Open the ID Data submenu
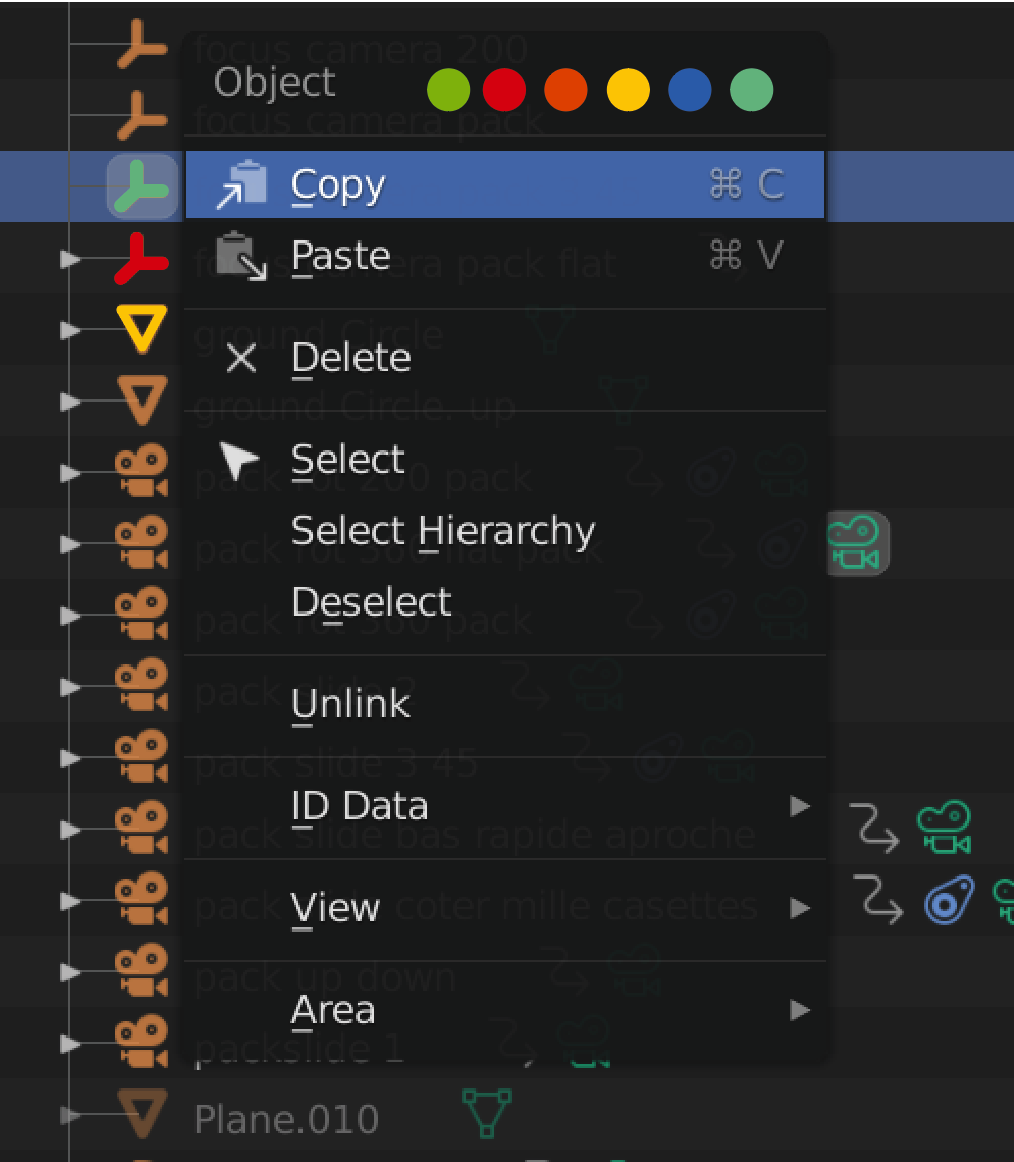This screenshot has height=1162, width=1014. click(x=505, y=806)
